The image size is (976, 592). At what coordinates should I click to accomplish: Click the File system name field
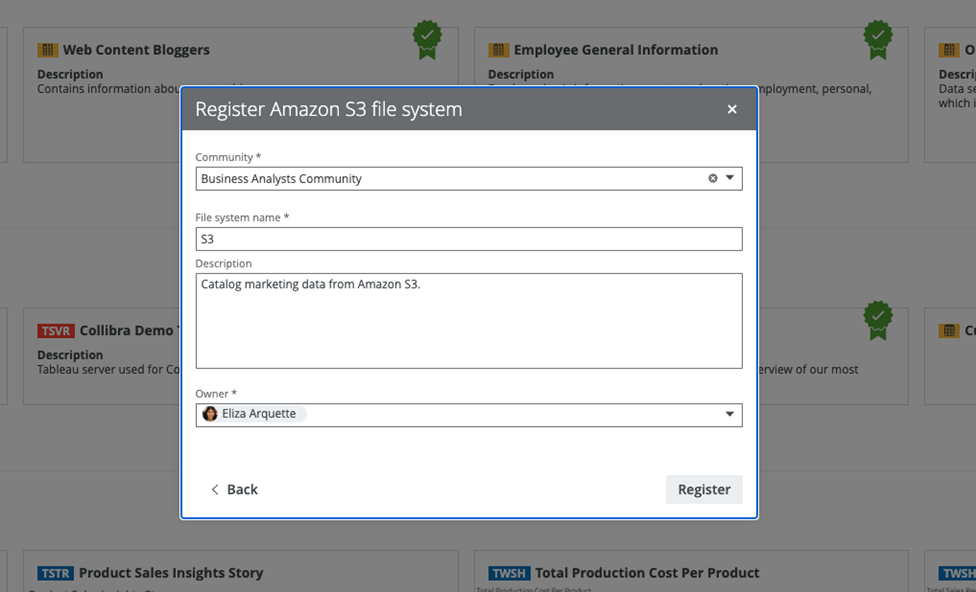pyautogui.click(x=468, y=239)
